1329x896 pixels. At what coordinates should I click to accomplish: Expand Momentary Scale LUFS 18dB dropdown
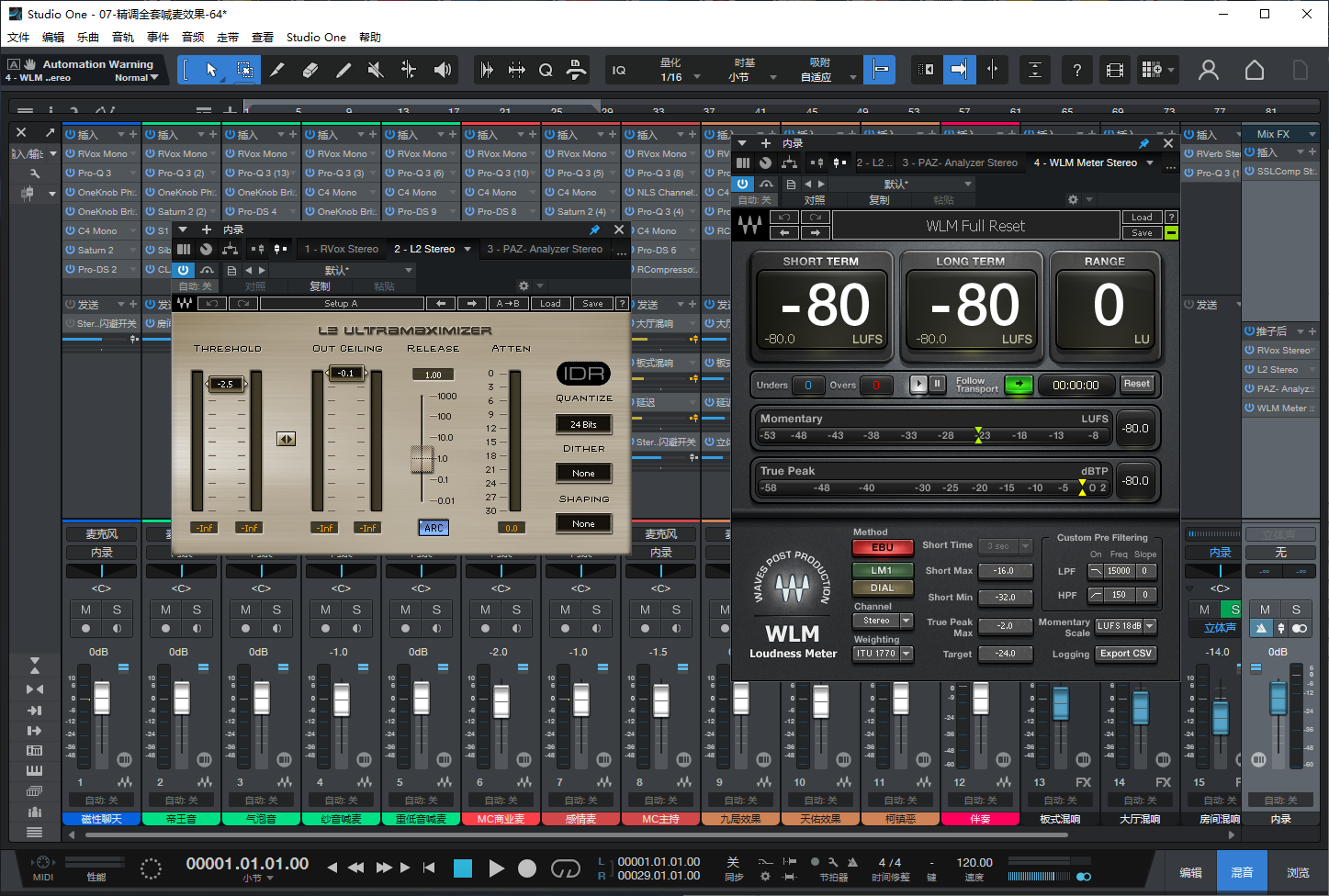point(1125,626)
